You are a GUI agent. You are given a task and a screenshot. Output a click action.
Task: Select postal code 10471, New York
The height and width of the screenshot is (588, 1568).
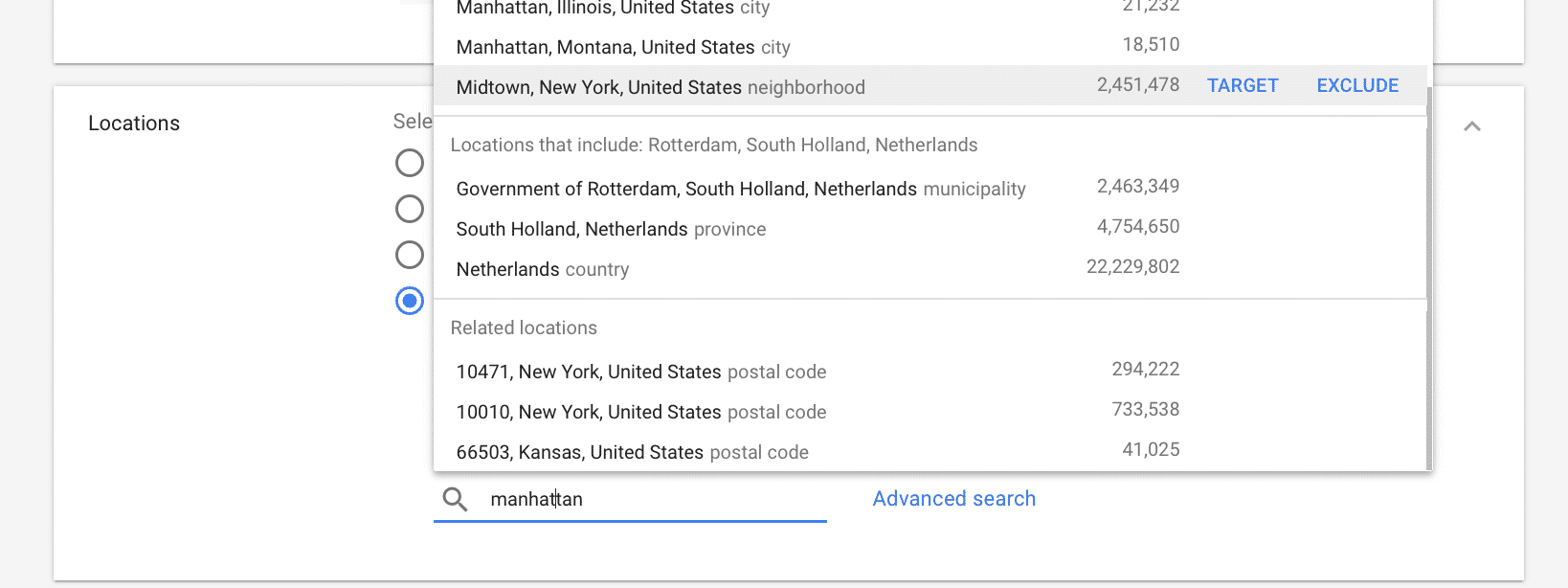pos(930,371)
